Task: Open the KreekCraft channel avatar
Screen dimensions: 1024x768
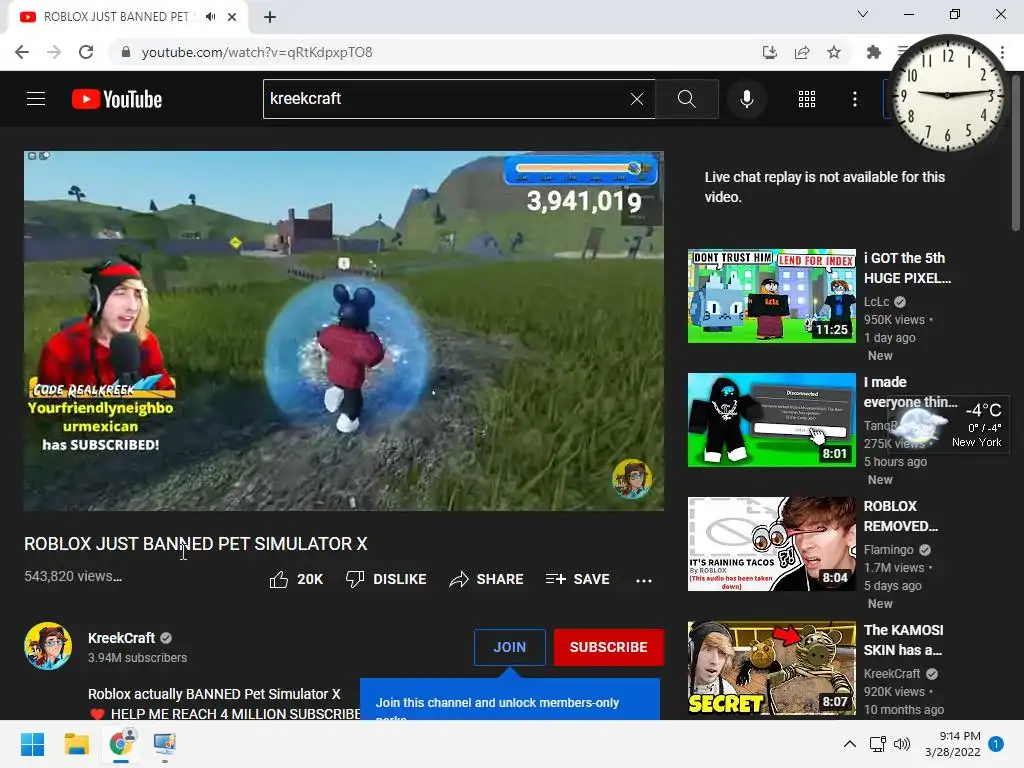Action: pyautogui.click(x=48, y=646)
